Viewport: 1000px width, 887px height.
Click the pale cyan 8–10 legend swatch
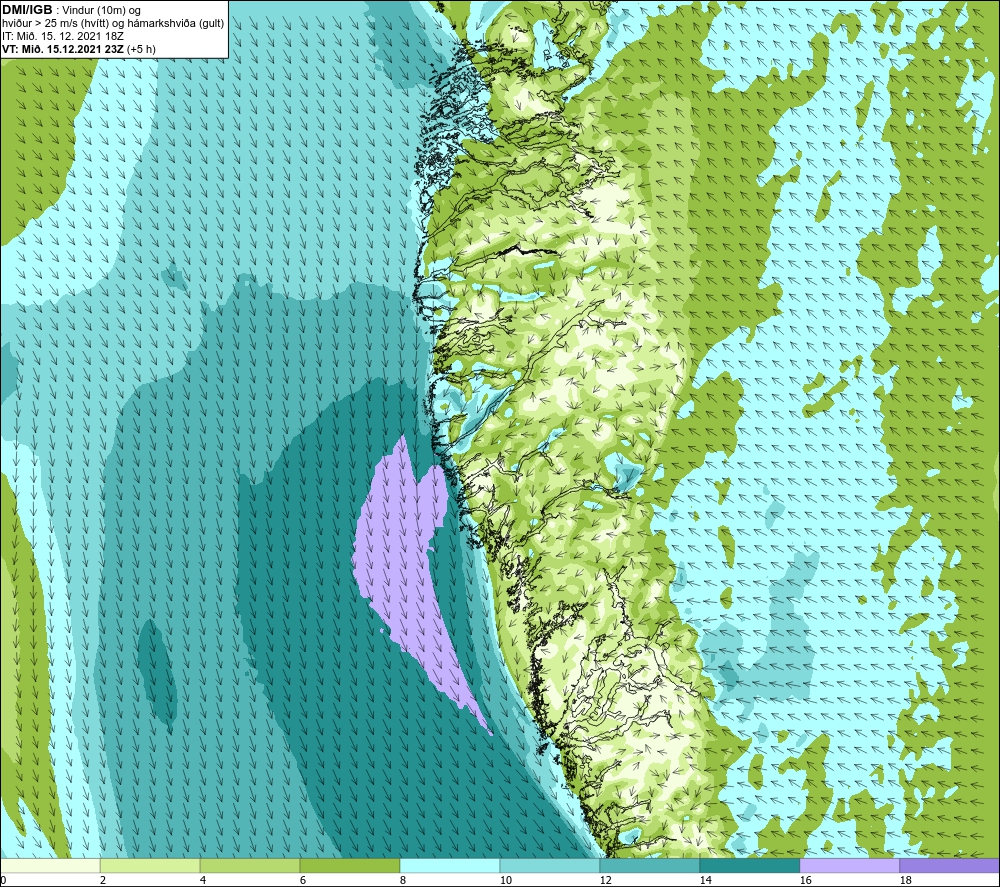tap(450, 865)
